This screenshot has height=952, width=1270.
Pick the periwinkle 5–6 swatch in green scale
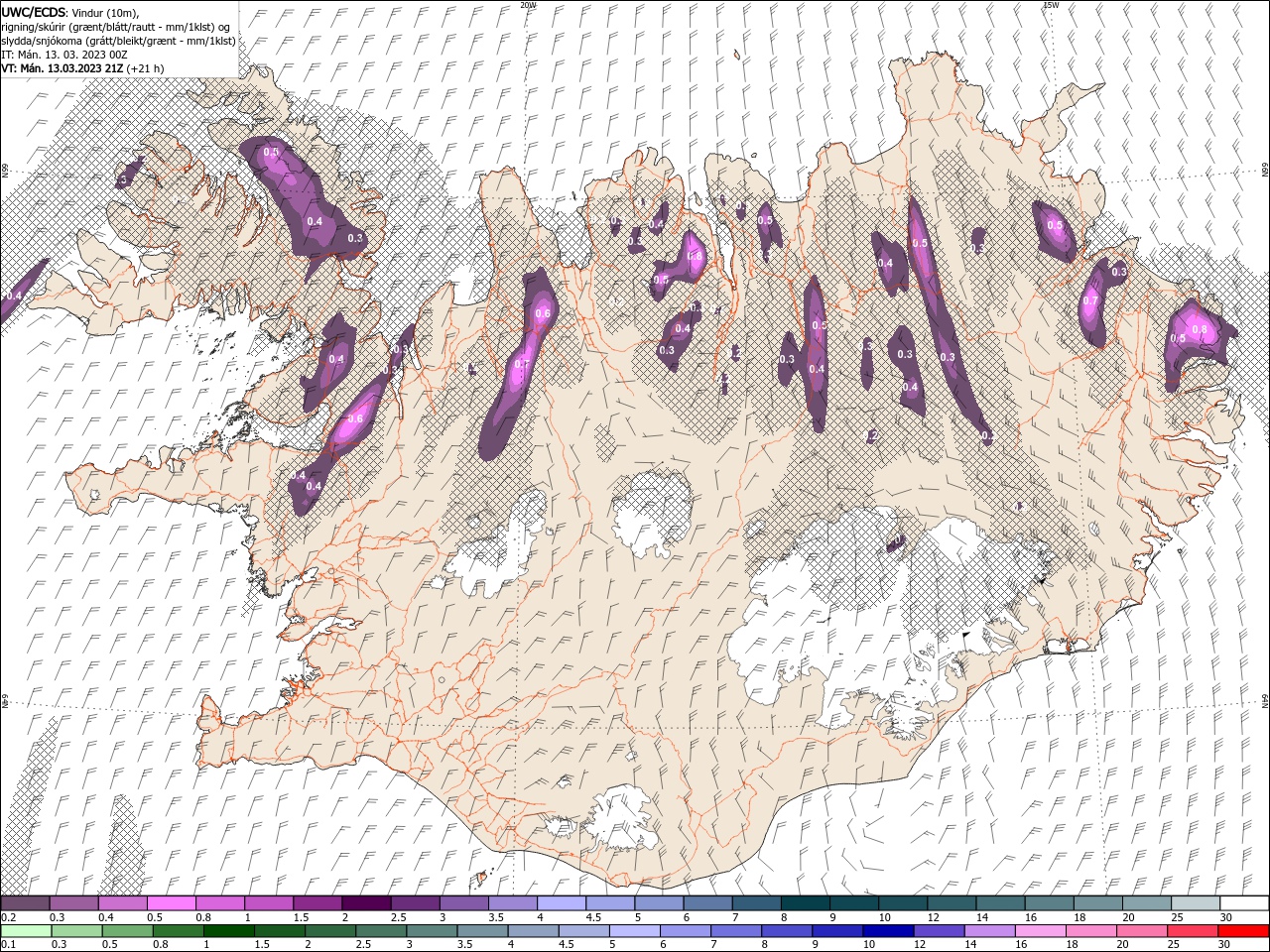635,931
